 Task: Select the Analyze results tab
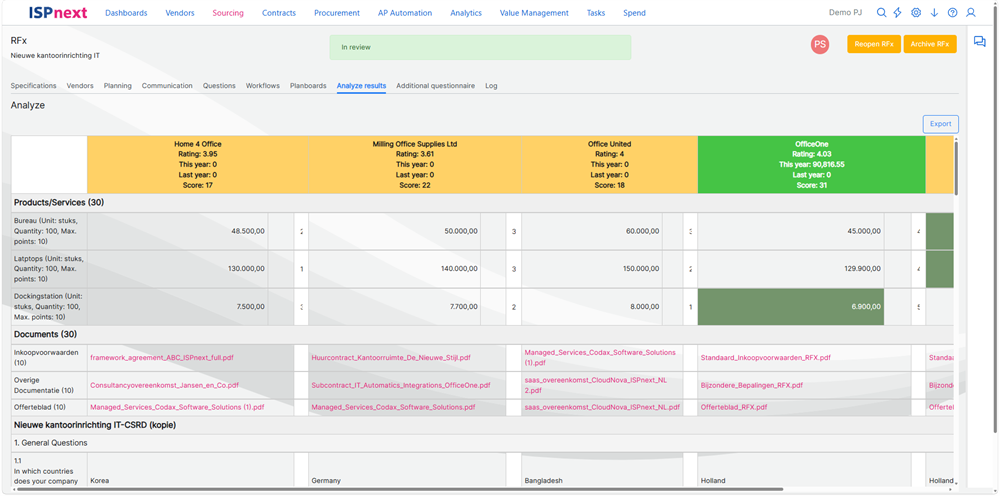click(361, 85)
